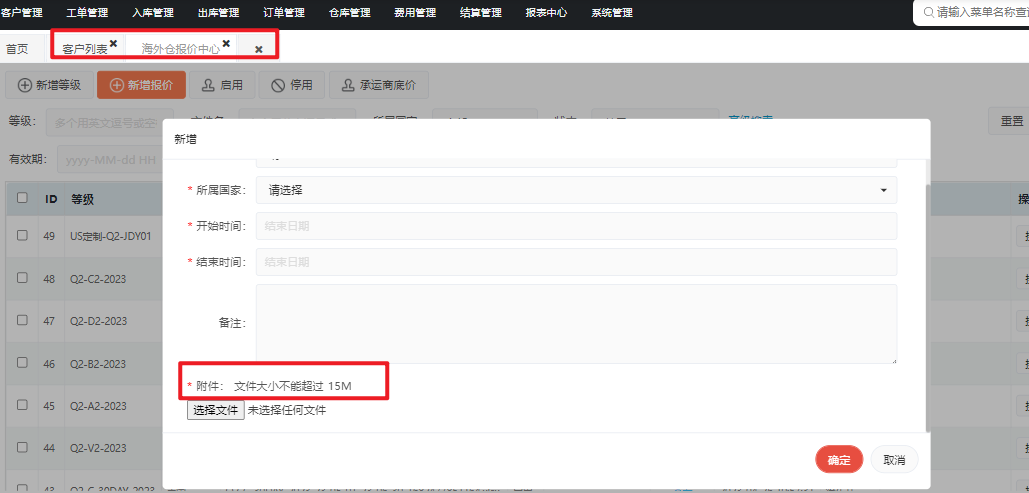Check the row for Q2-D2-2023
1029x493 pixels.
[22, 320]
